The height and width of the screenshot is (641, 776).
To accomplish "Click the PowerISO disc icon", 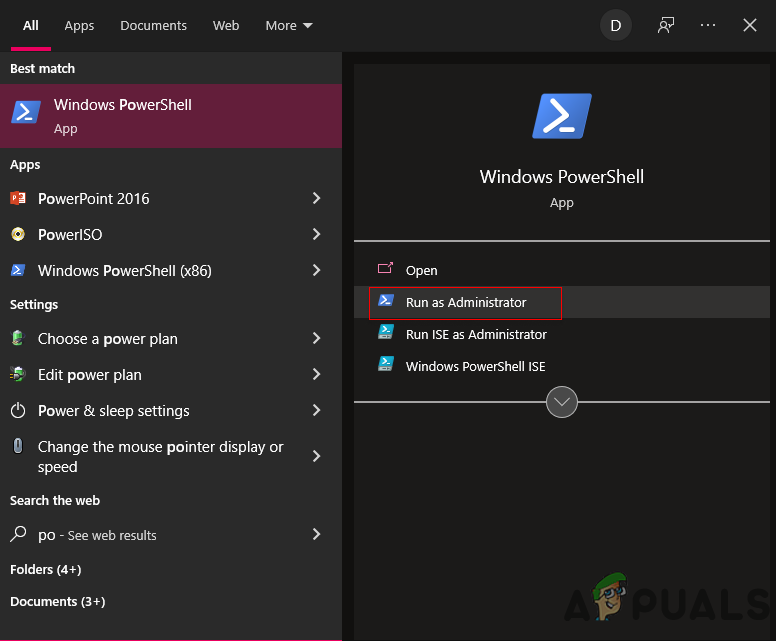I will [18, 235].
